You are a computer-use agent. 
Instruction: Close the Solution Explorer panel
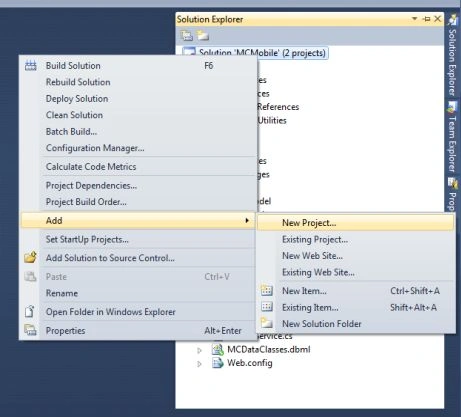pos(438,19)
